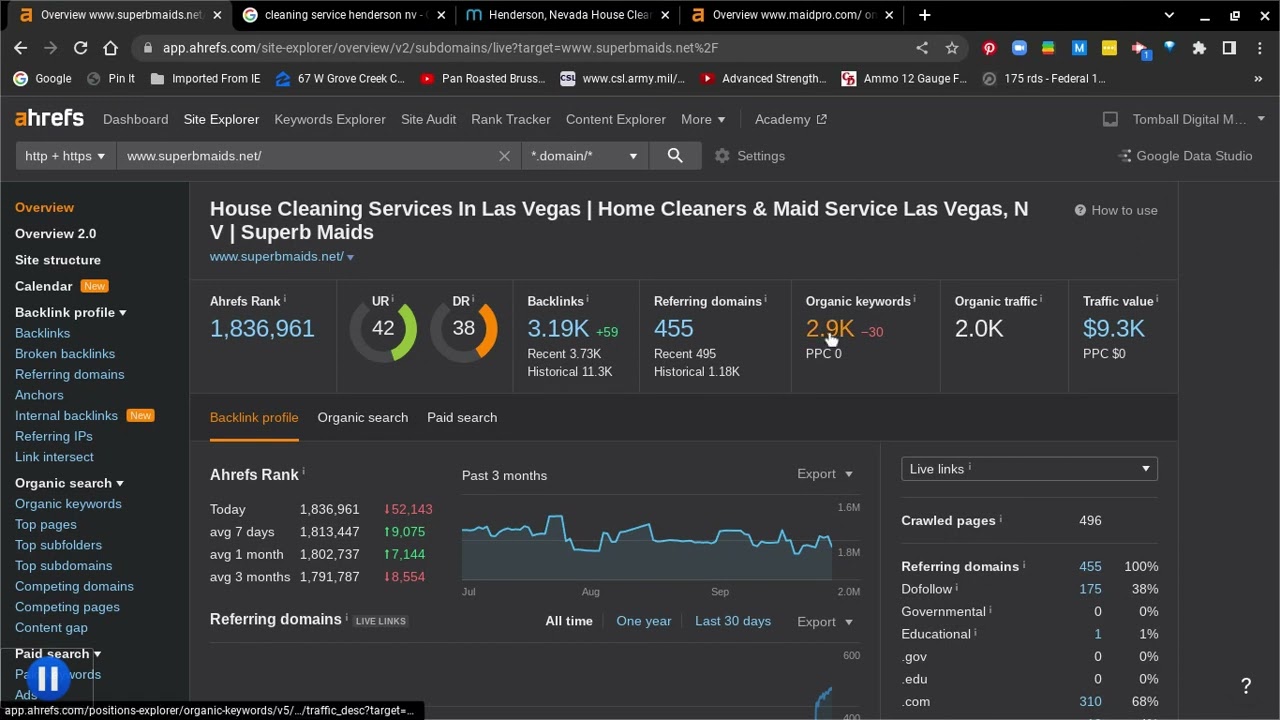Open Competing domains report
Viewport: 1280px width, 720px height.
74,586
